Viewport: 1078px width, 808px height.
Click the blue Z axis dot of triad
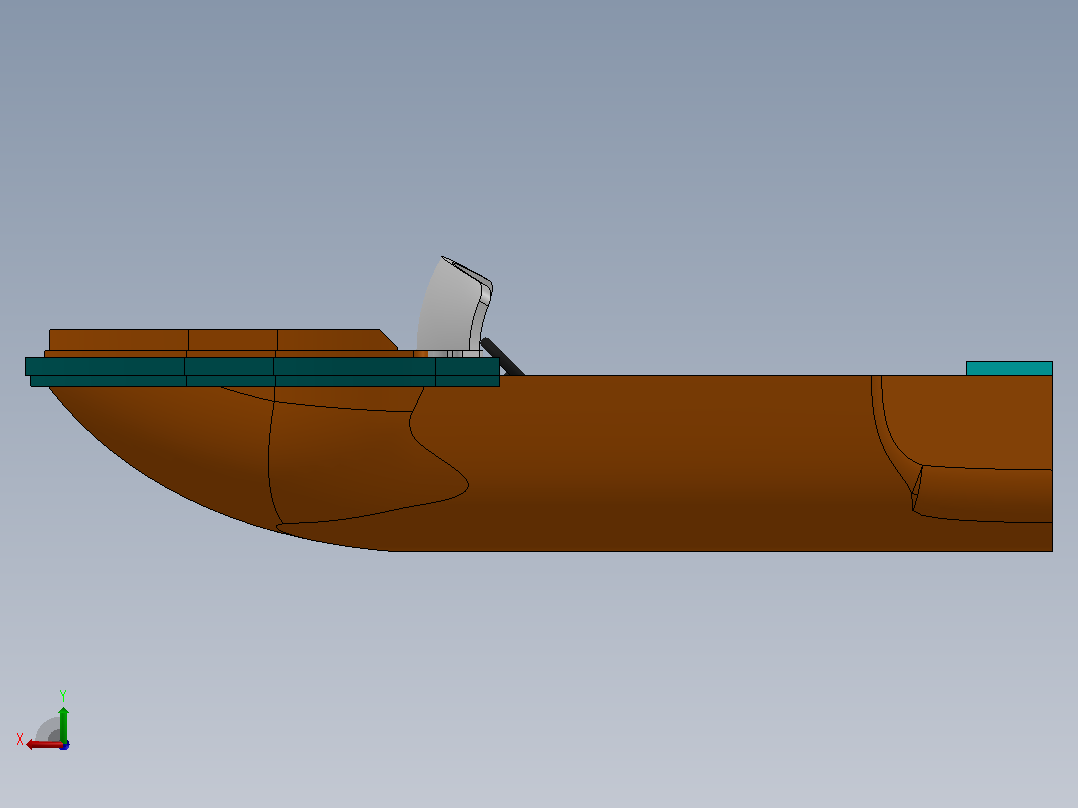tap(65, 745)
